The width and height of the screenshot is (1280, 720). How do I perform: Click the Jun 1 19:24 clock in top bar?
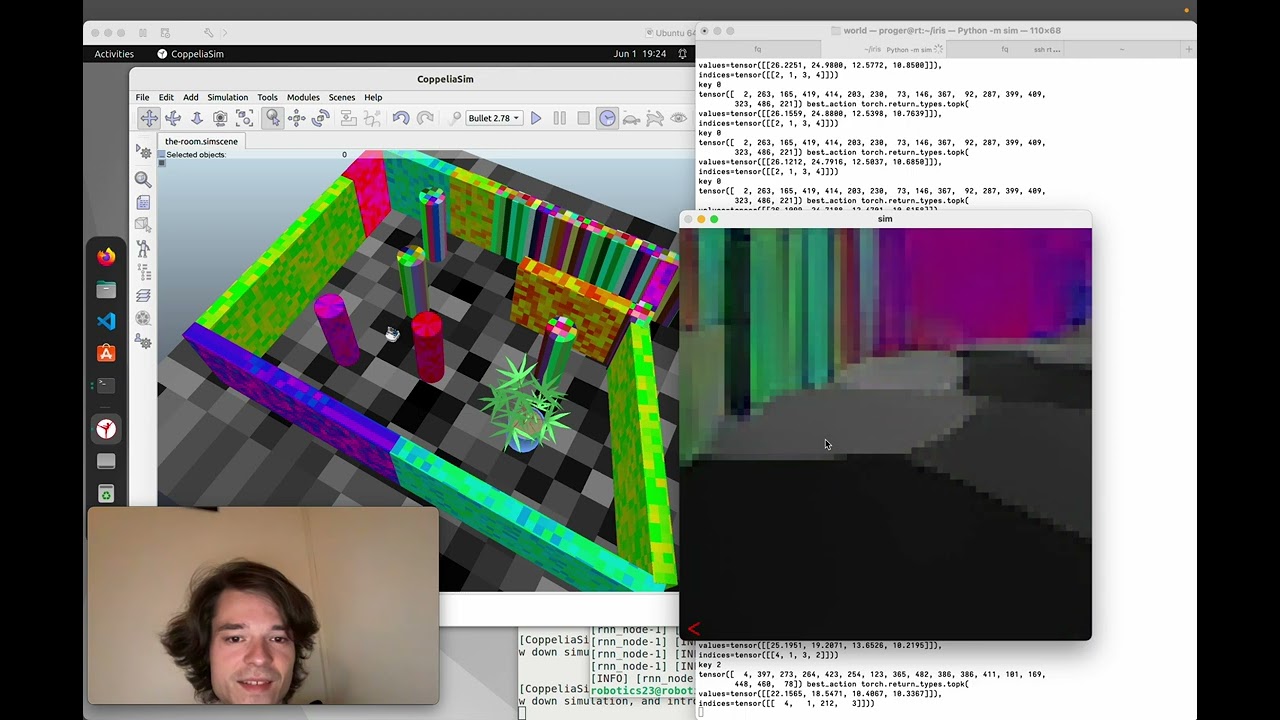coord(640,54)
